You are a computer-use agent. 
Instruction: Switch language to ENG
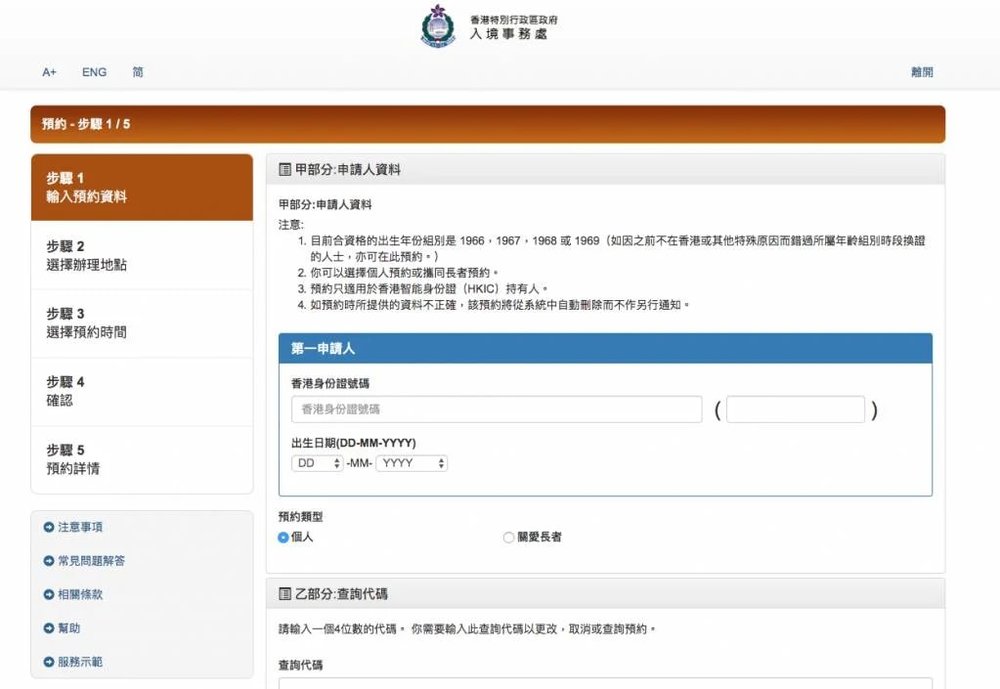94,72
